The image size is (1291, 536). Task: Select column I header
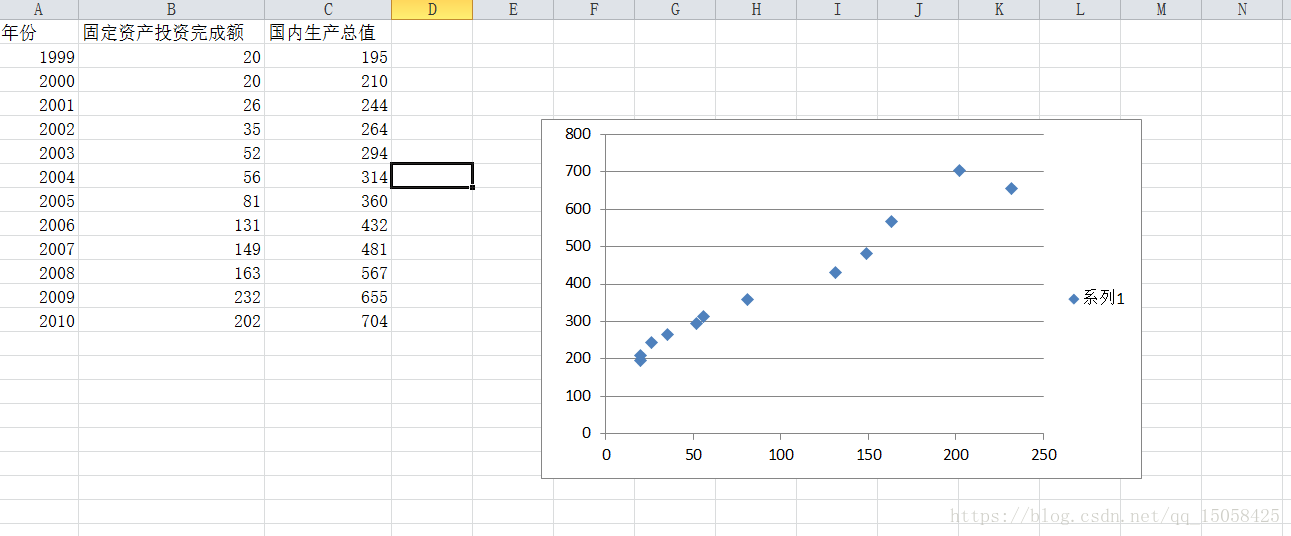point(837,9)
